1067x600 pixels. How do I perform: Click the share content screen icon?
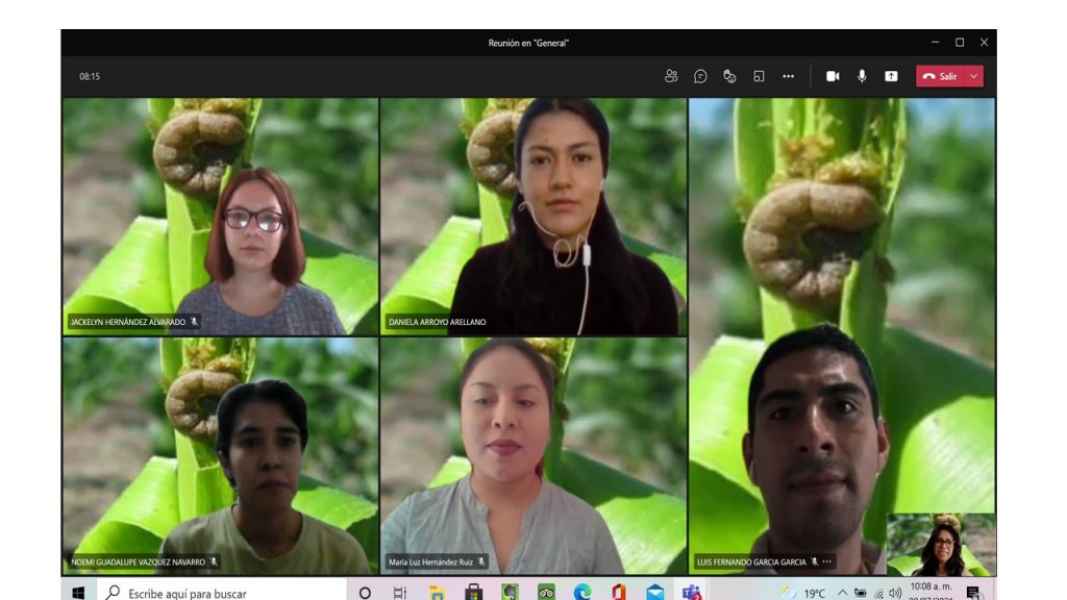click(x=890, y=76)
